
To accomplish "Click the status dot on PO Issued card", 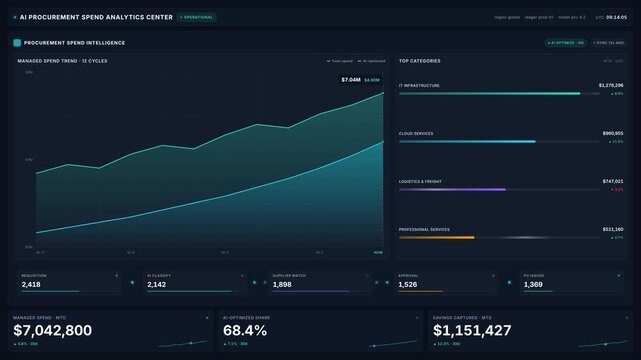I will 619,276.
